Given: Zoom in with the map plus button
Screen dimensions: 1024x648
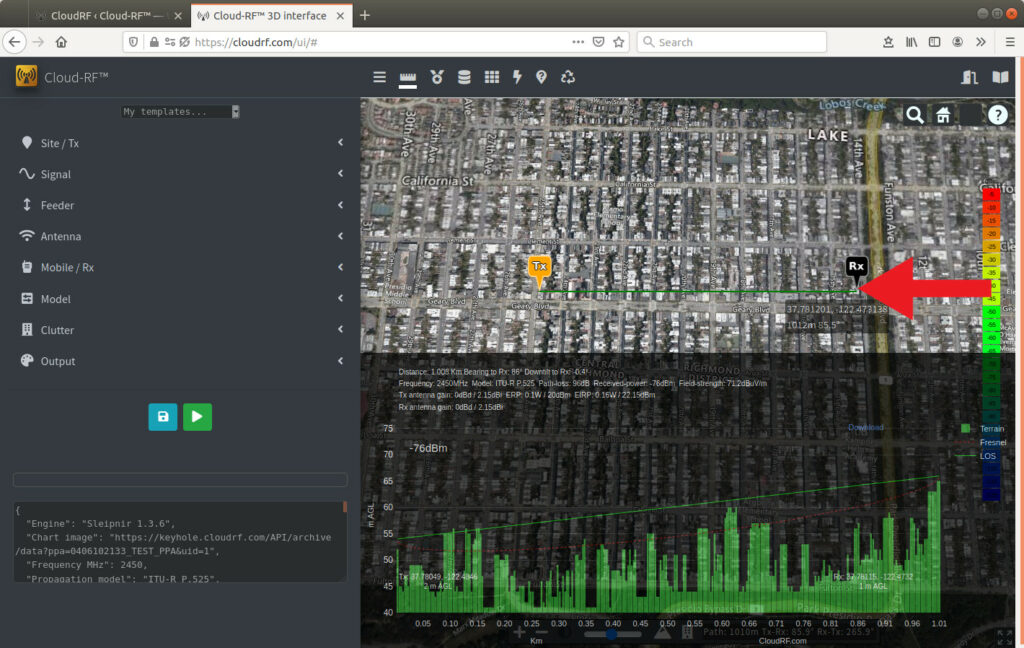Looking at the screenshot, I should coord(519,632).
